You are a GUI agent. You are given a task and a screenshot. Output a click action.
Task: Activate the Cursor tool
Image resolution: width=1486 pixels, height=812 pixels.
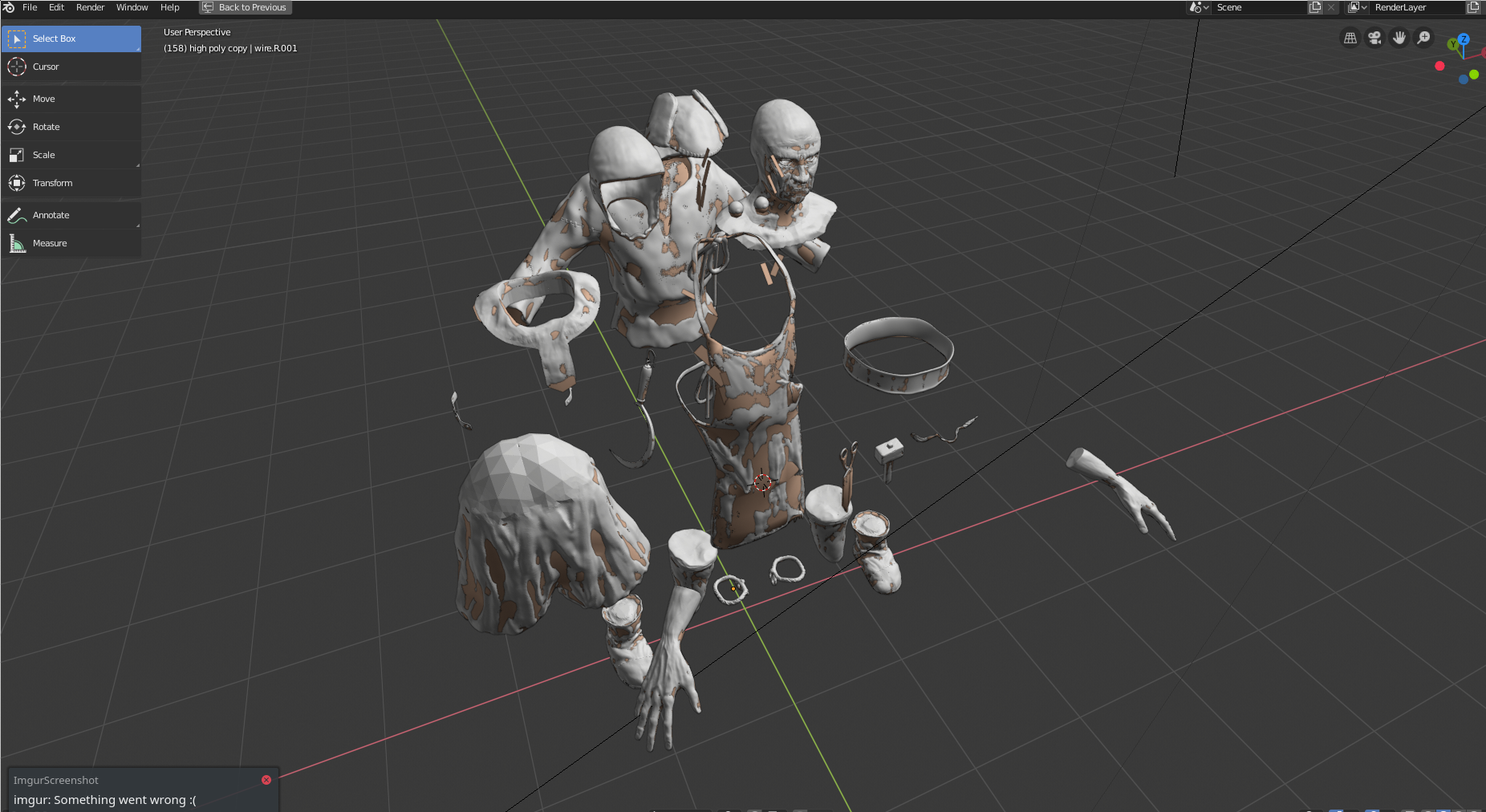[71, 67]
